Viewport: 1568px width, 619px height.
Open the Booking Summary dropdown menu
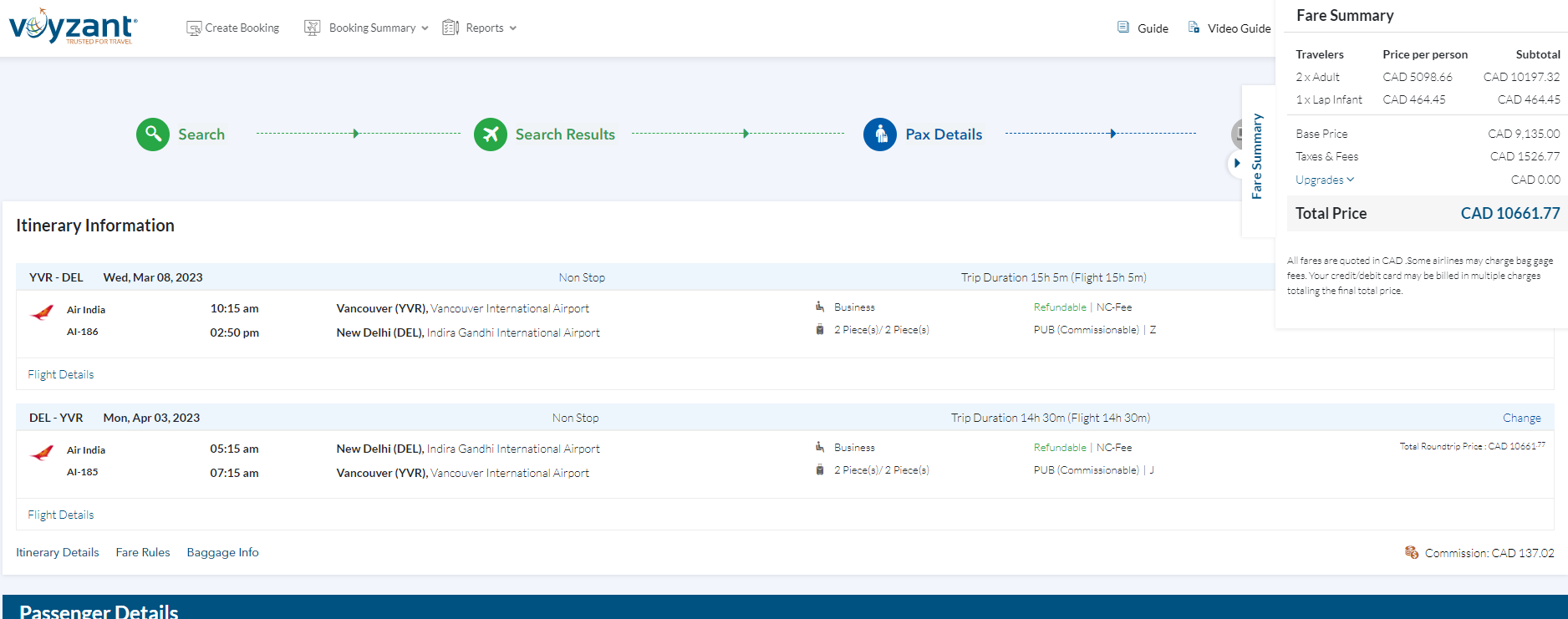pos(372,28)
